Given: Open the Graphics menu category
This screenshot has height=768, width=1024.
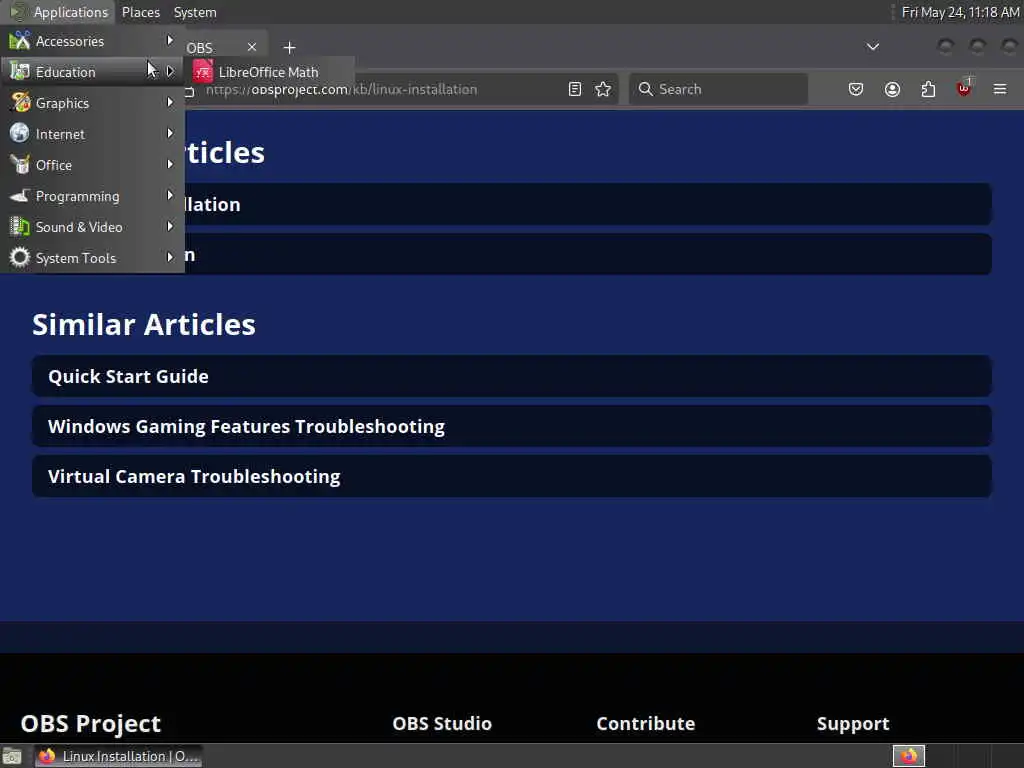Looking at the screenshot, I should point(92,103).
